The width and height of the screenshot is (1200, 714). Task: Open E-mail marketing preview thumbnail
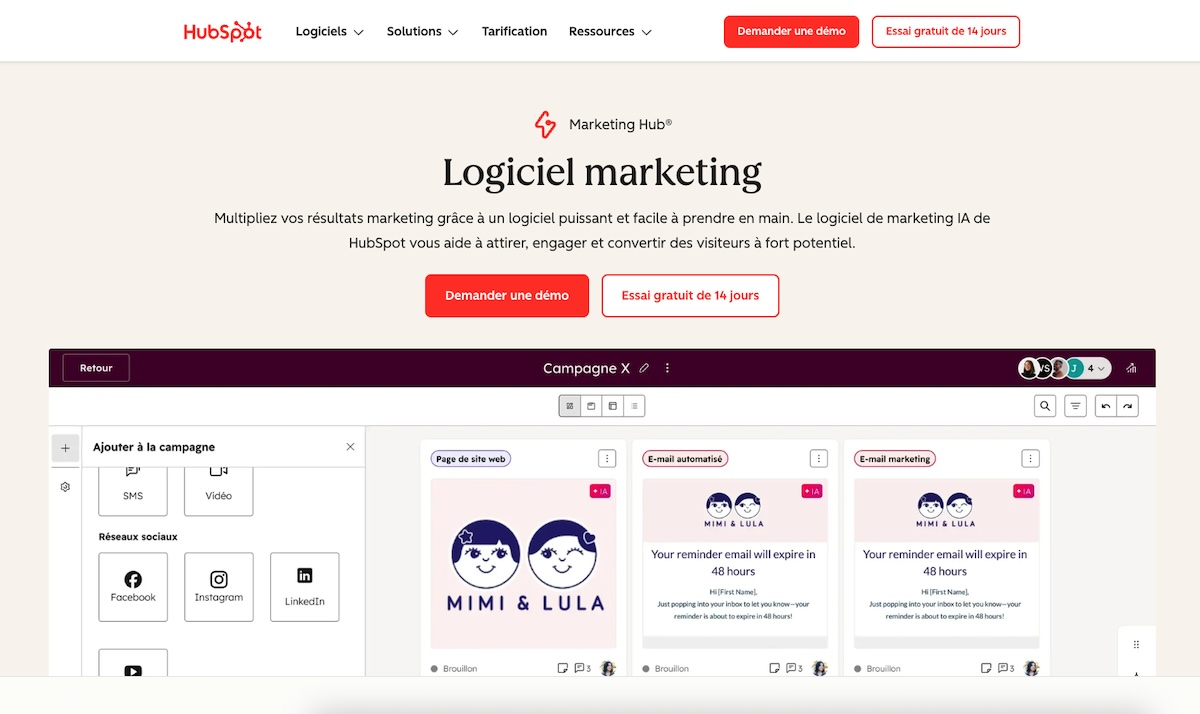pyautogui.click(x=947, y=563)
